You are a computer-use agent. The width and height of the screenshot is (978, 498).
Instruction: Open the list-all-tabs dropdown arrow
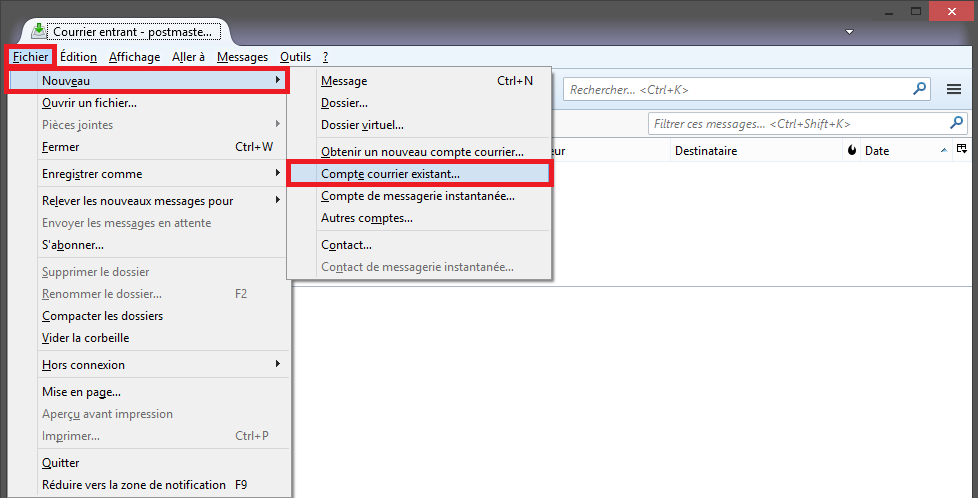[x=849, y=32]
